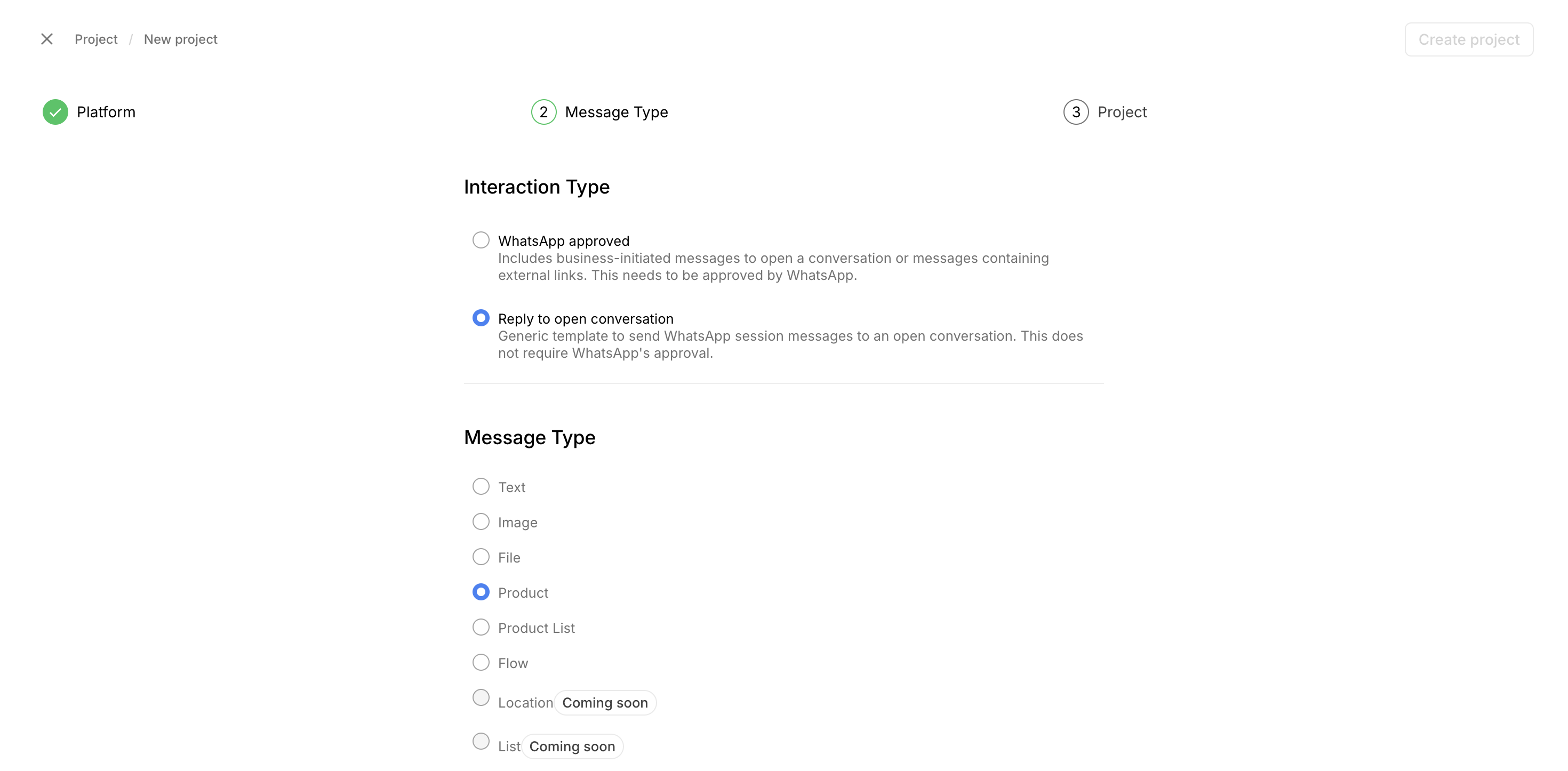Click the green Platform checkmark icon
Image resolution: width=1568 pixels, height=771 pixels.
(x=55, y=112)
